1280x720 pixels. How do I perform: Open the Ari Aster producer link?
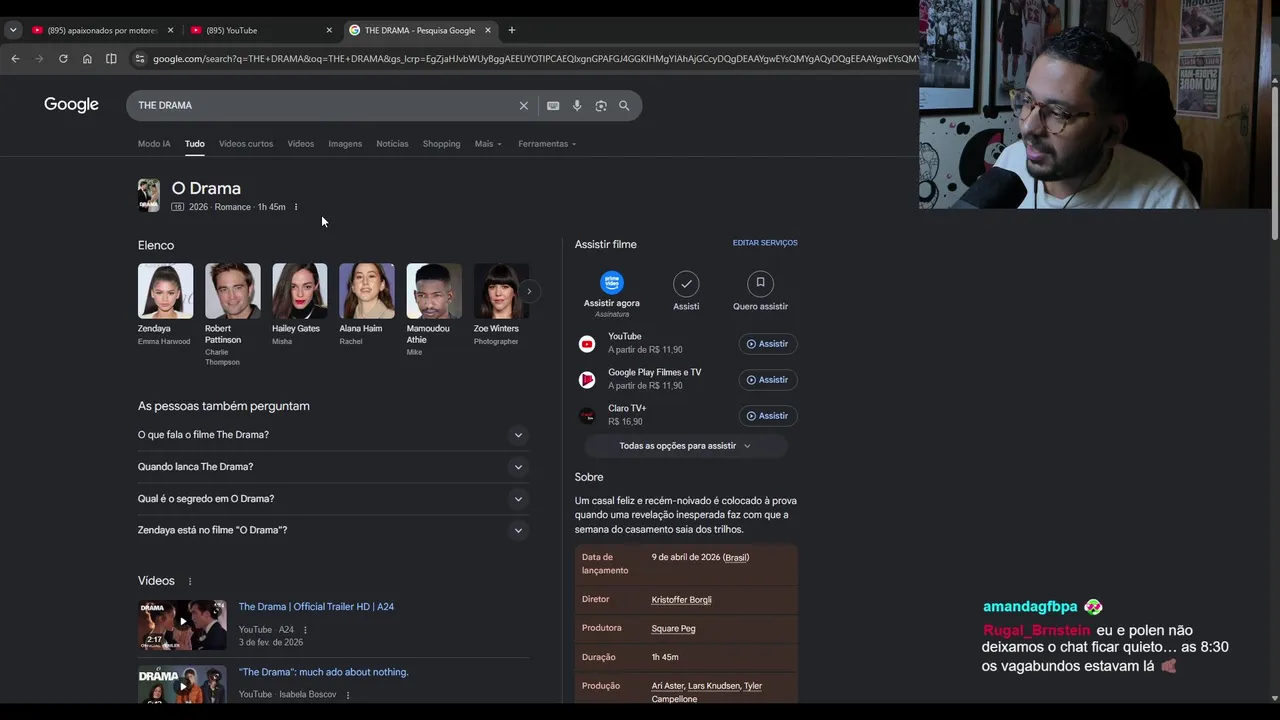668,686
